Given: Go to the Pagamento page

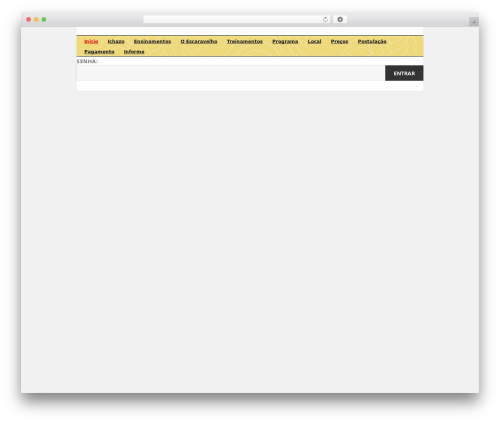Looking at the screenshot, I should (x=99, y=52).
